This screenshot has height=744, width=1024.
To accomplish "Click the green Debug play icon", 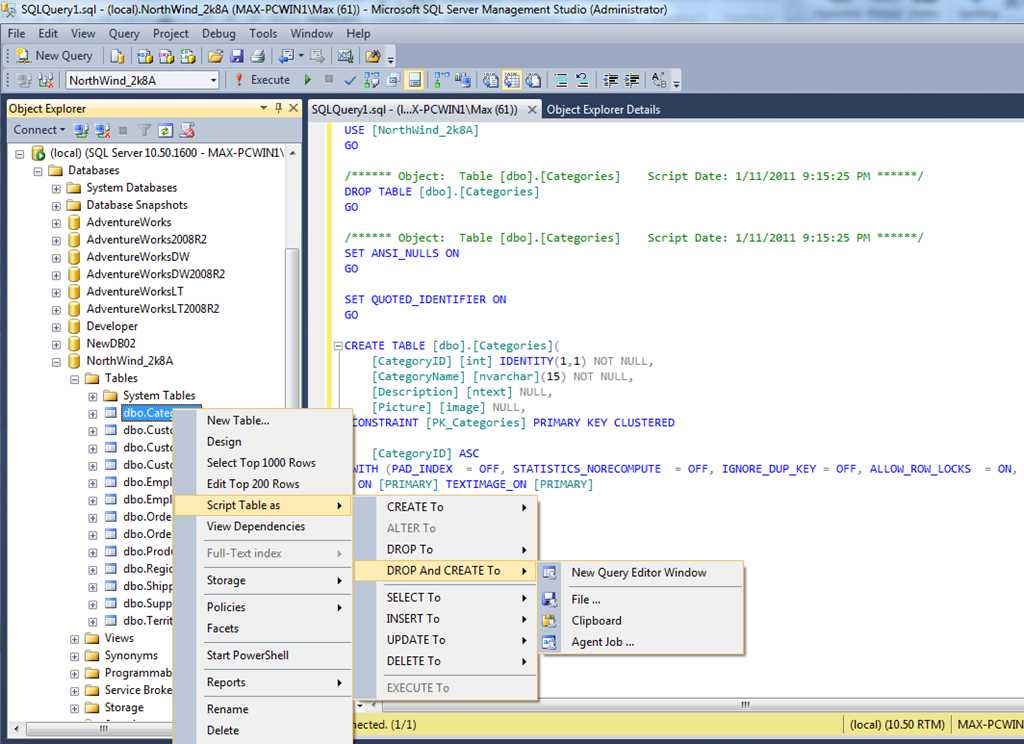I will [308, 80].
